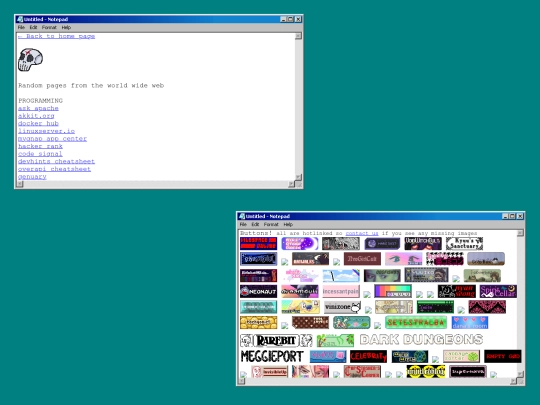The image size is (540, 405).
Task: Click the scroll-up arrow in buttons window
Action: (x=520, y=233)
